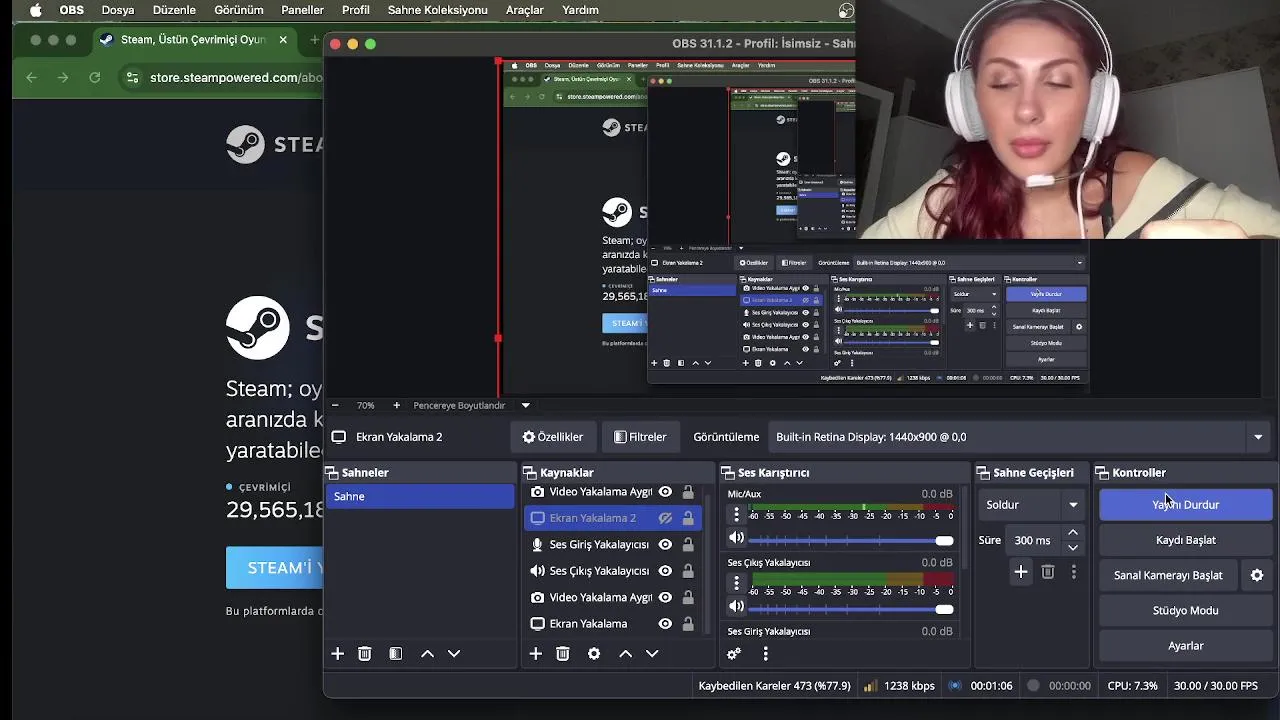Zoom out the OBS preview
This screenshot has height=720, width=1280.
tap(335, 405)
